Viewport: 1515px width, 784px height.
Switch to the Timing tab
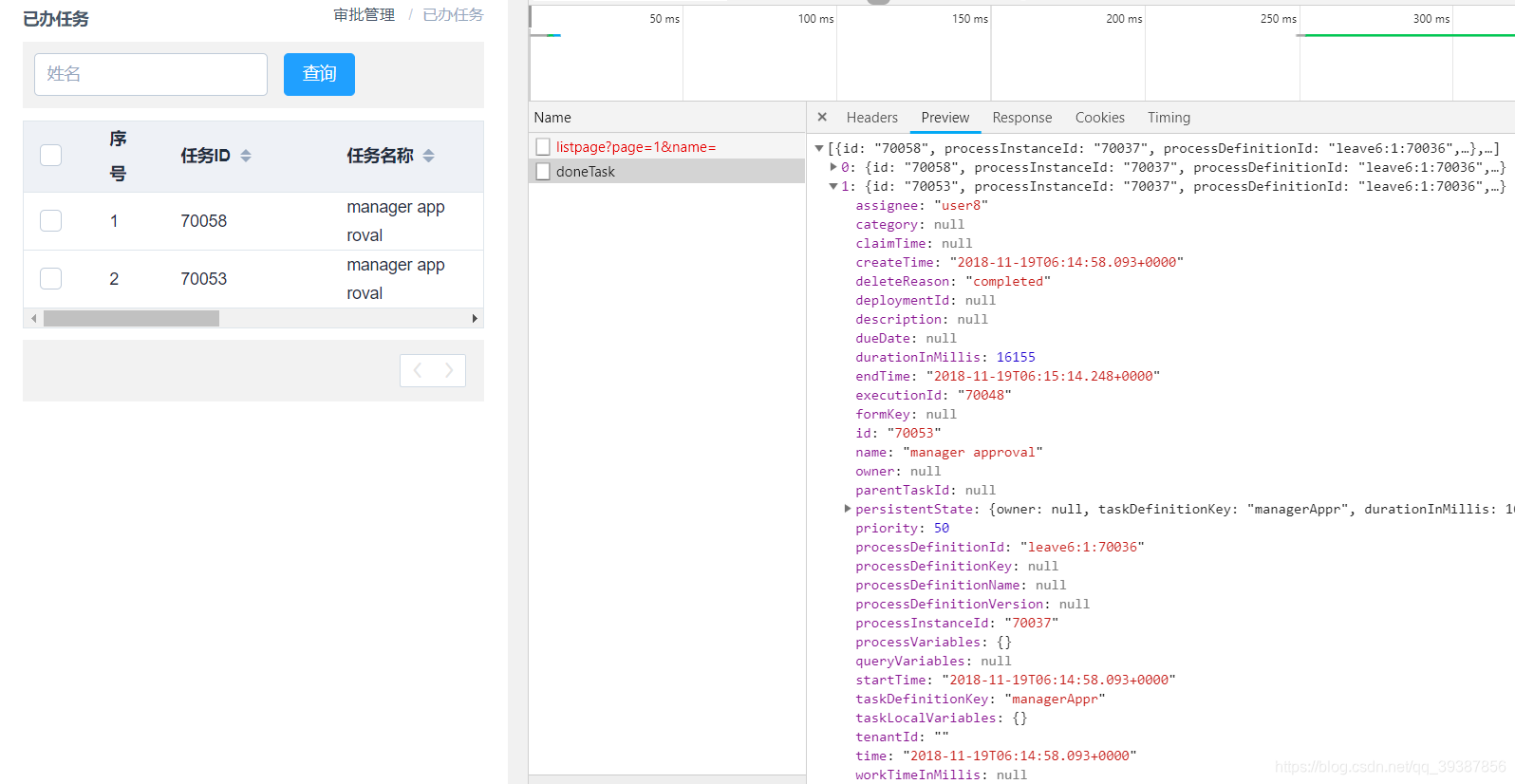coord(1169,118)
